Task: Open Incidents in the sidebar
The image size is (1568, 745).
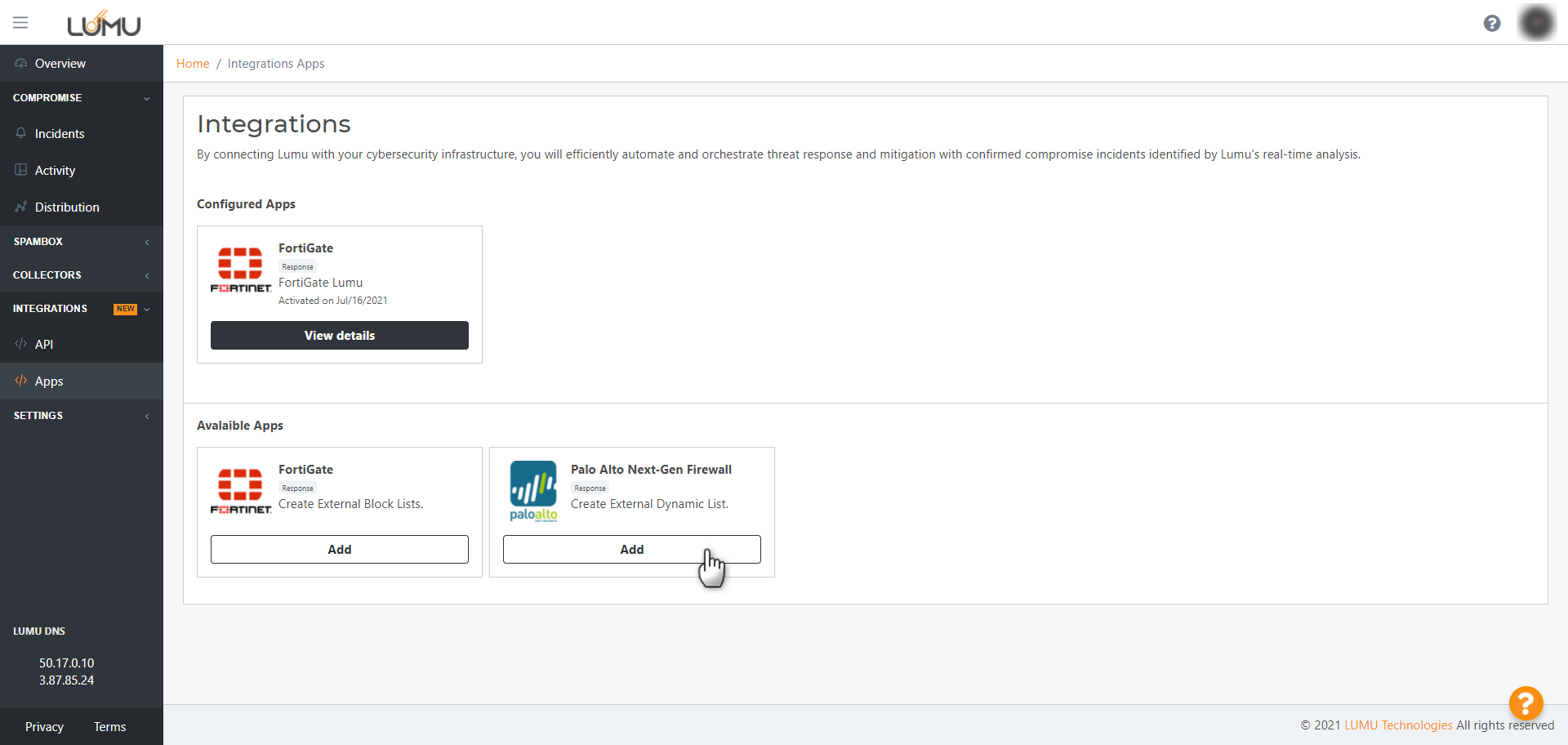Action: click(60, 134)
